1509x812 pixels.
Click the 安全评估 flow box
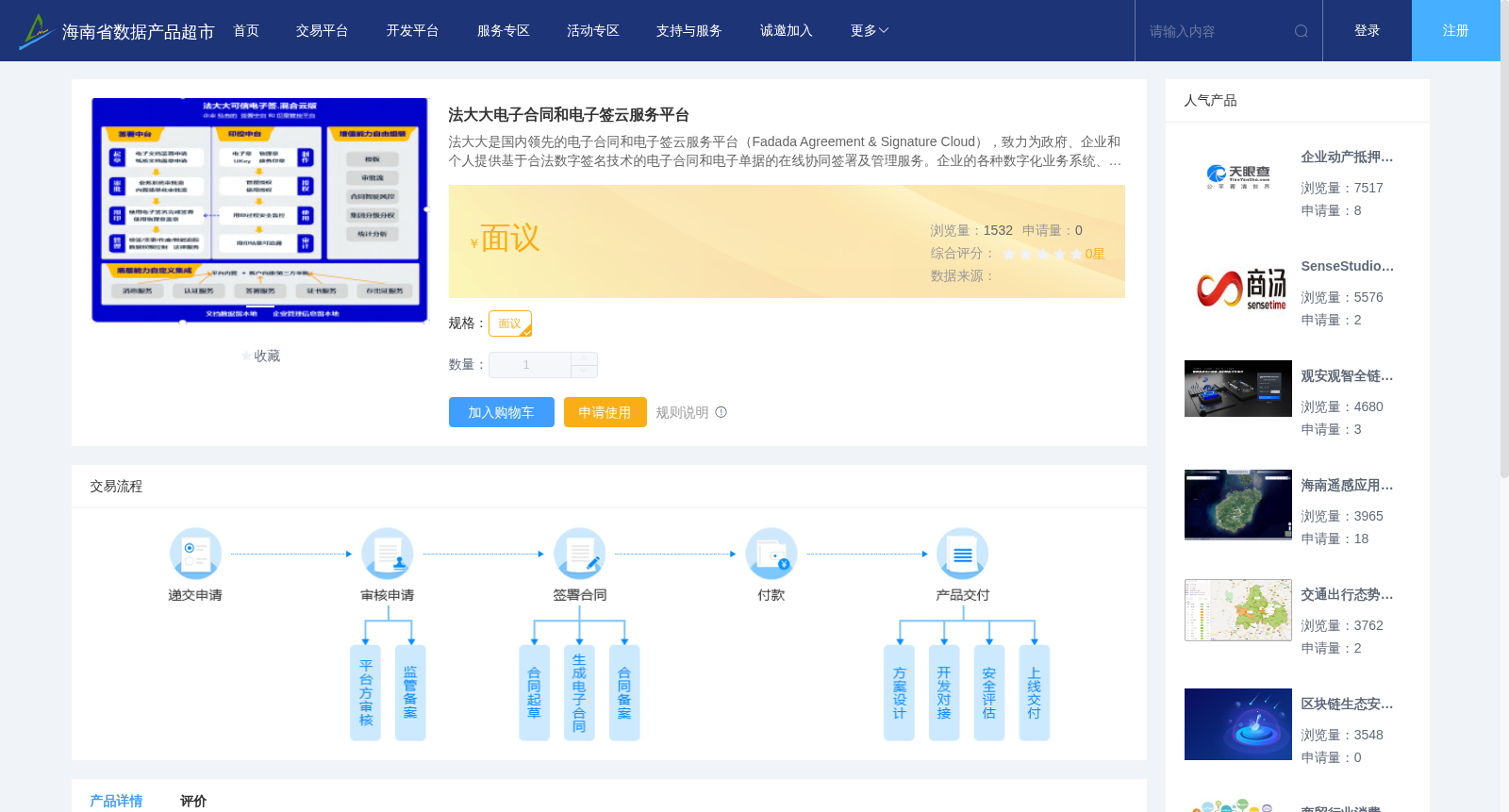989,692
